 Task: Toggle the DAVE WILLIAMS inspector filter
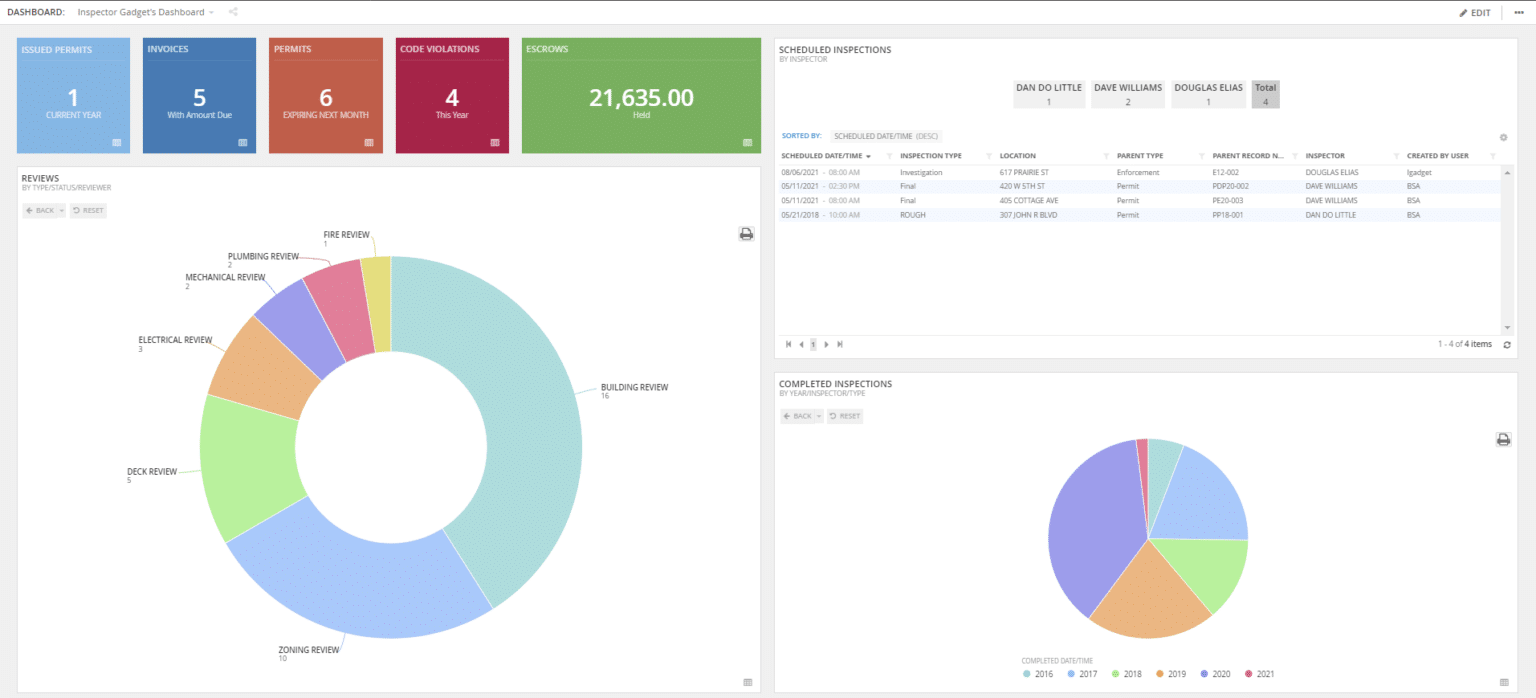coord(1127,92)
